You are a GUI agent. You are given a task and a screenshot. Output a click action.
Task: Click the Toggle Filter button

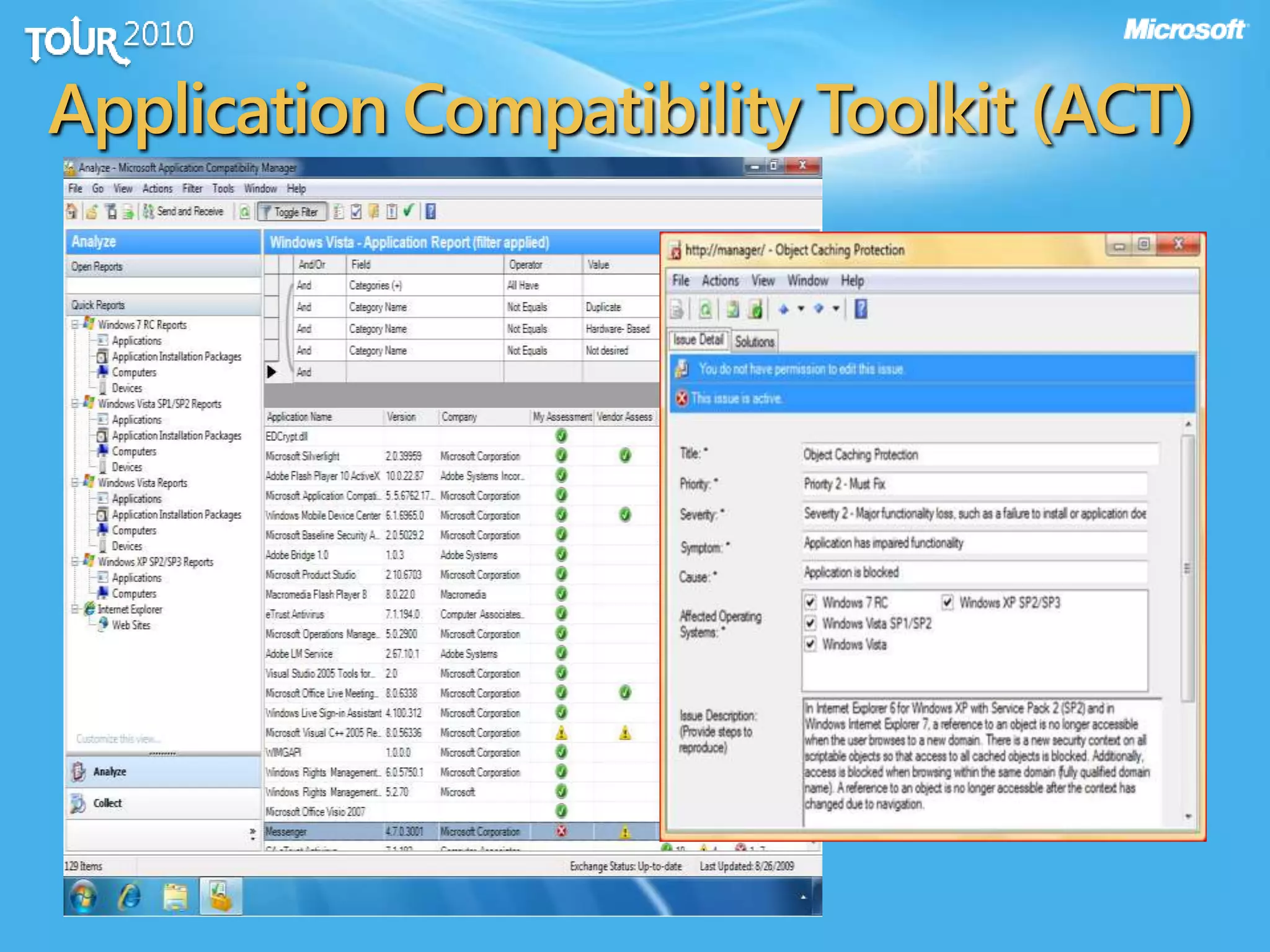pyautogui.click(x=291, y=212)
